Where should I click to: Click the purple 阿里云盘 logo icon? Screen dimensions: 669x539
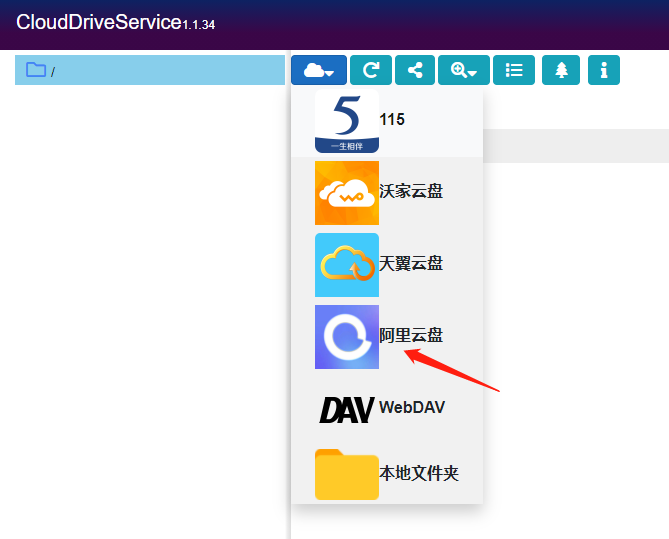click(x=346, y=337)
